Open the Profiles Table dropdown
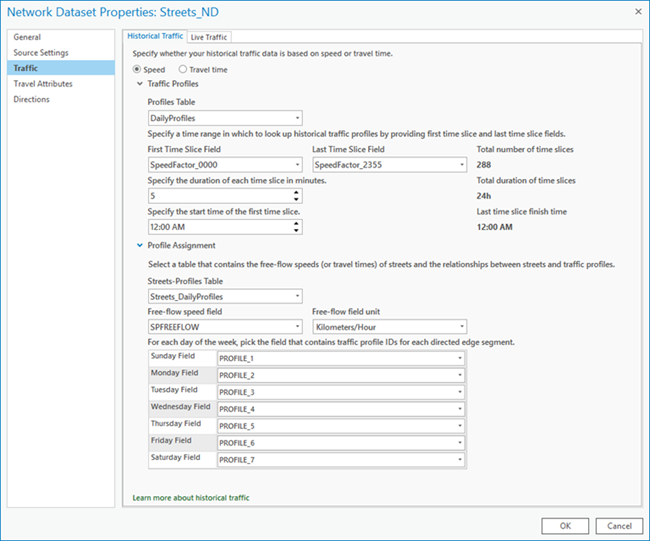Viewport: 650px width, 541px height. click(297, 118)
